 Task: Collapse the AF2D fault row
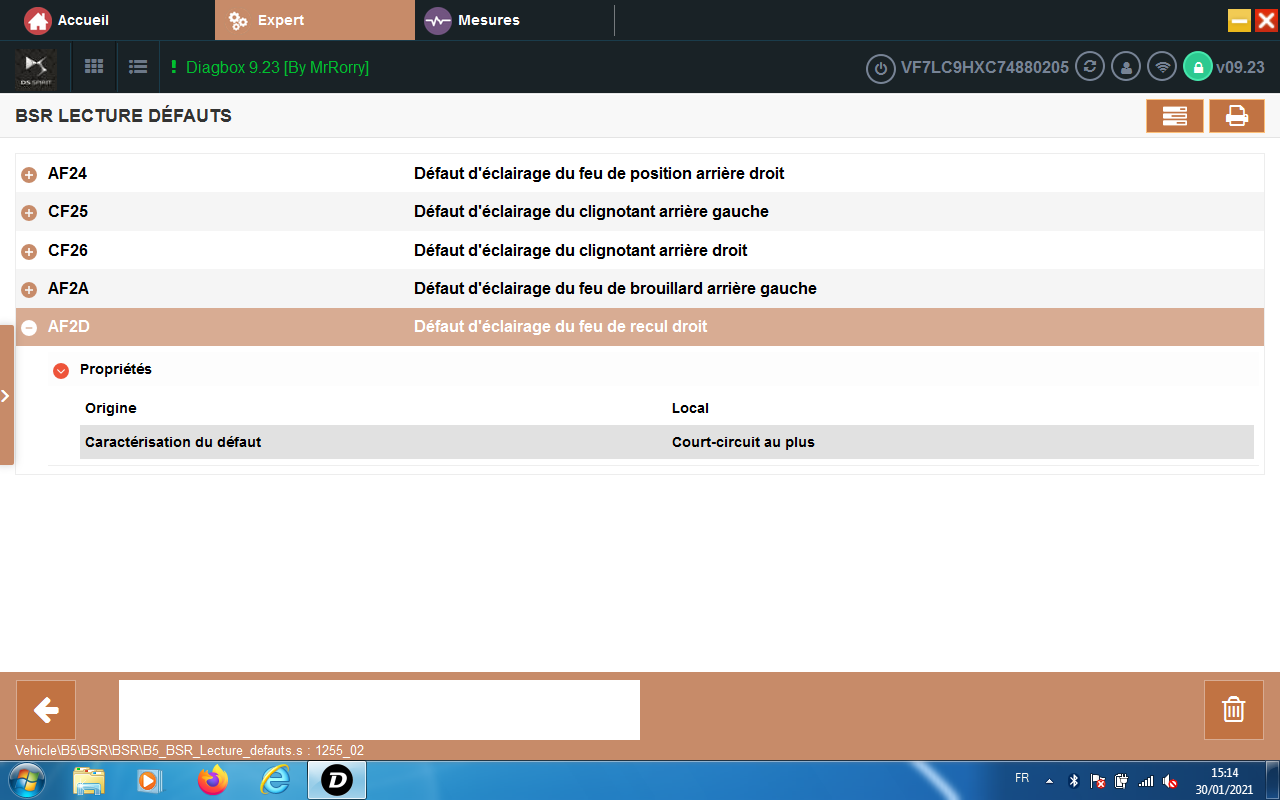tap(29, 328)
